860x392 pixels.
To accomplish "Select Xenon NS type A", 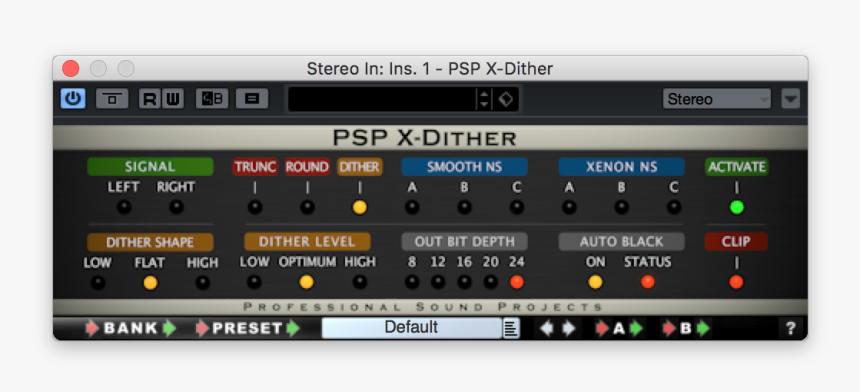I will 569,207.
